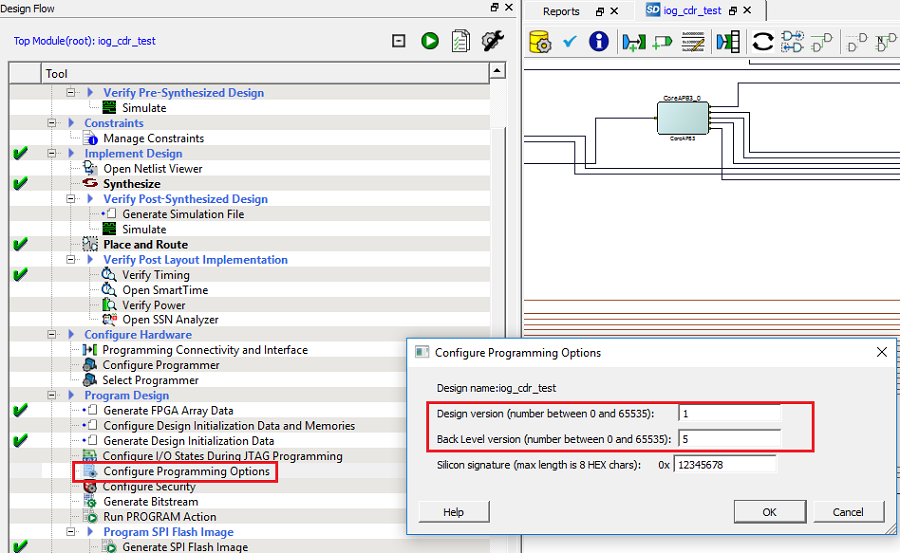Collapse the Configure Hardware tree node

coord(52,335)
